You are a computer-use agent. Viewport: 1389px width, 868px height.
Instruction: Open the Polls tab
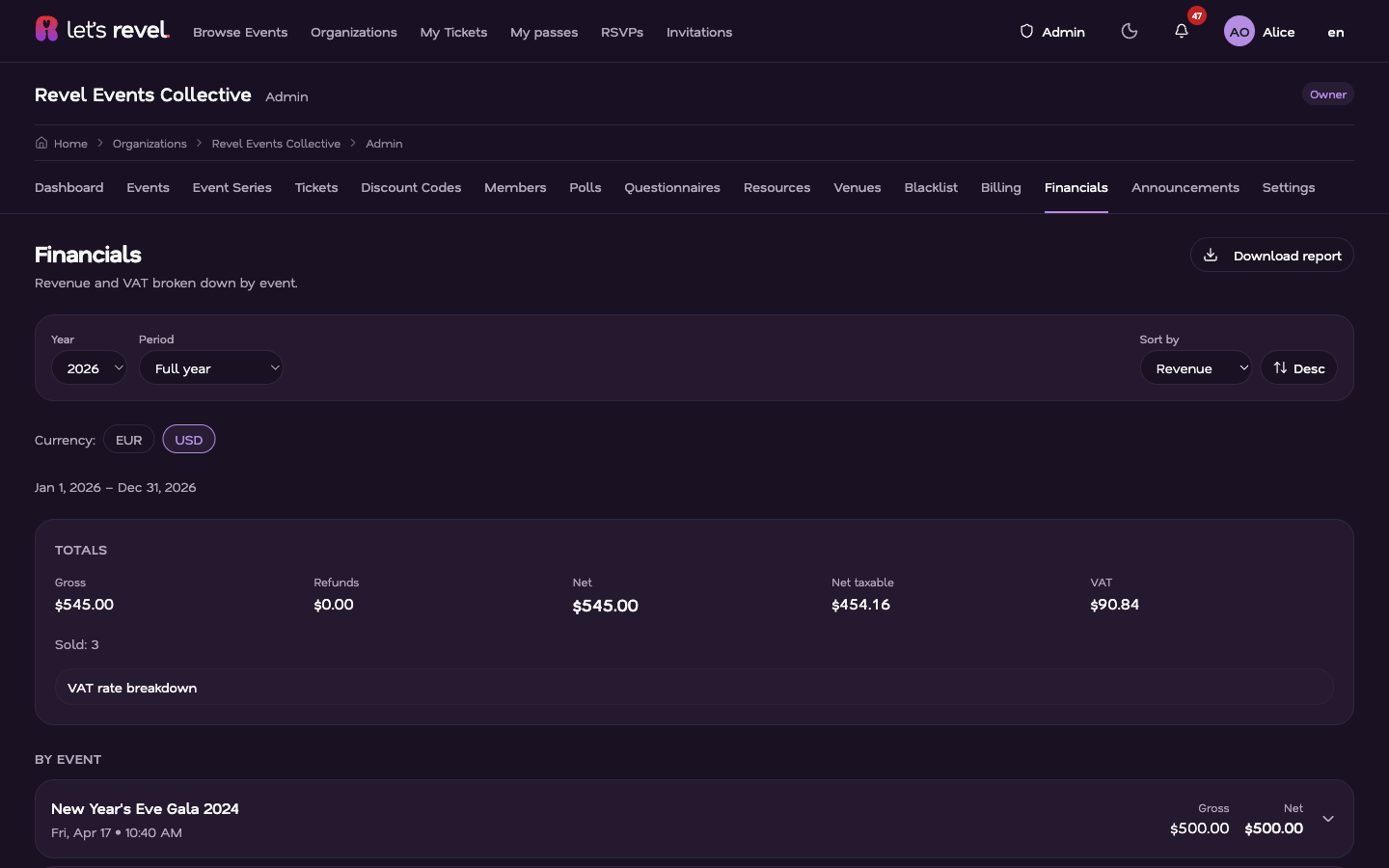coord(586,187)
